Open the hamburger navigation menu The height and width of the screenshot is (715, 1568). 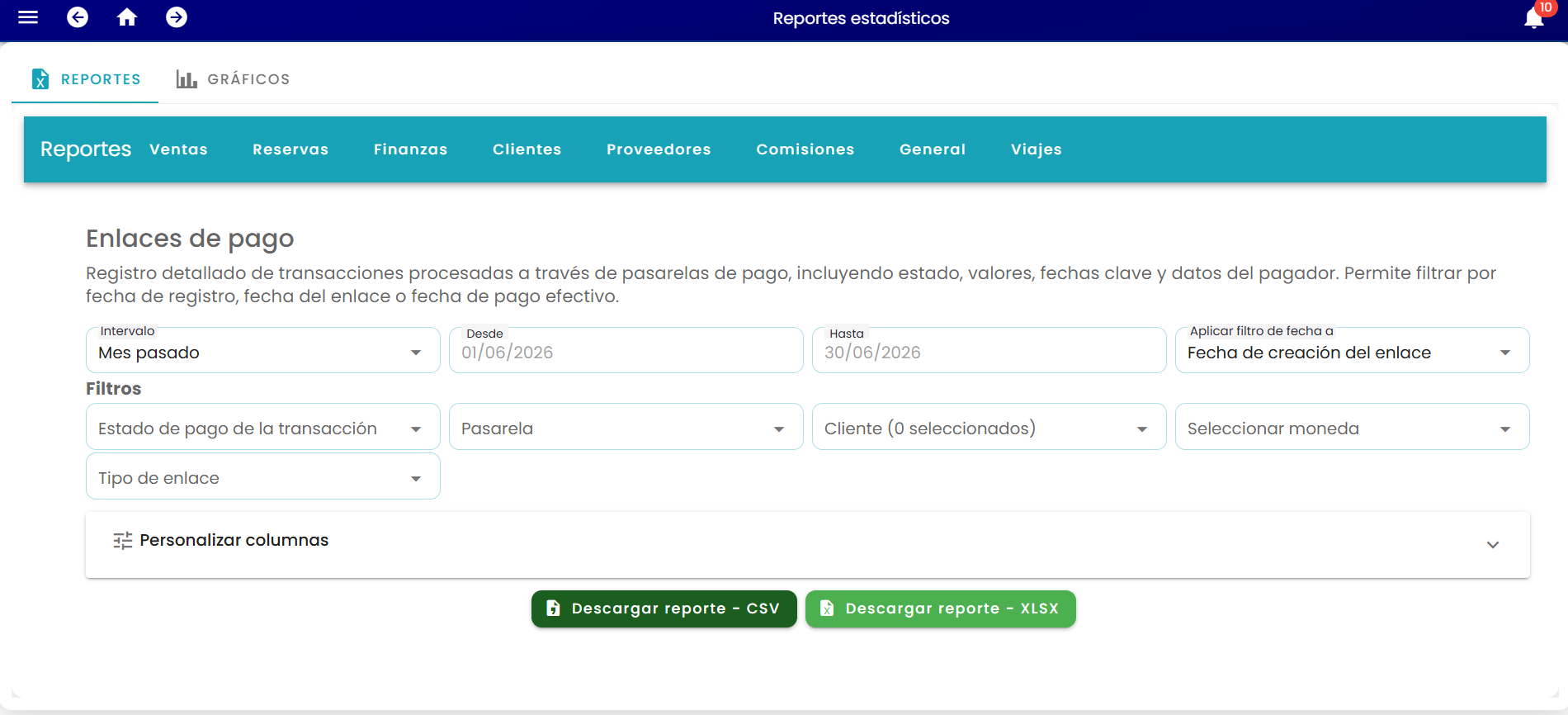(28, 17)
